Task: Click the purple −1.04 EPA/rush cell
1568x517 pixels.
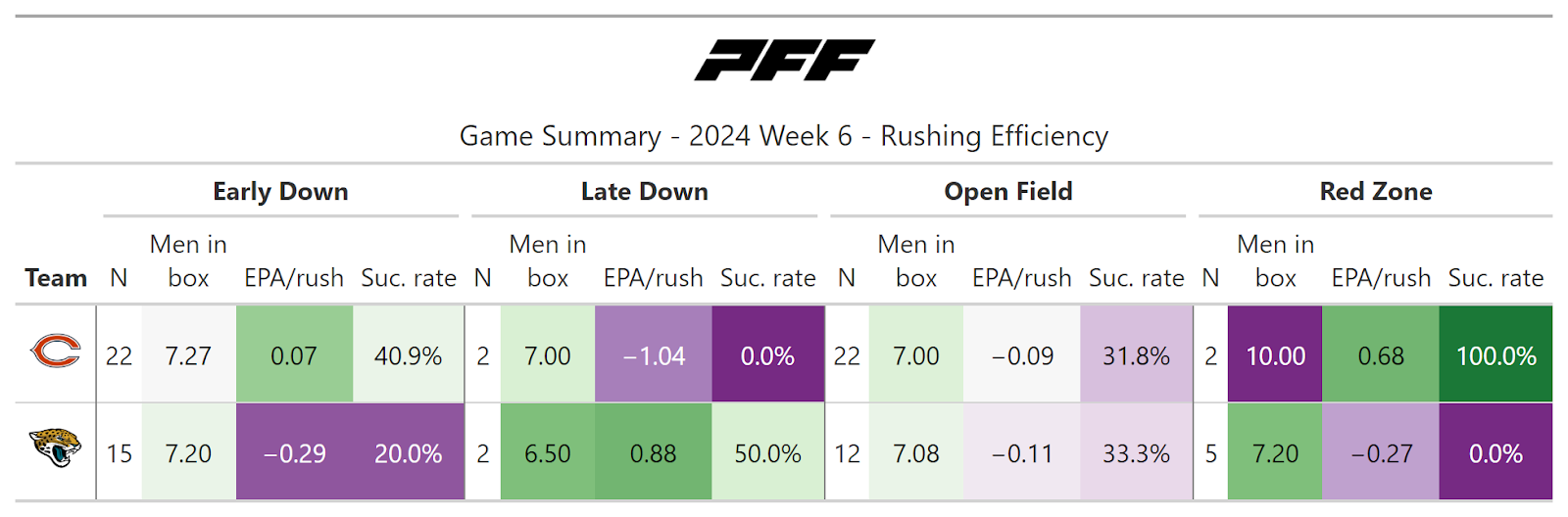Action: [654, 355]
